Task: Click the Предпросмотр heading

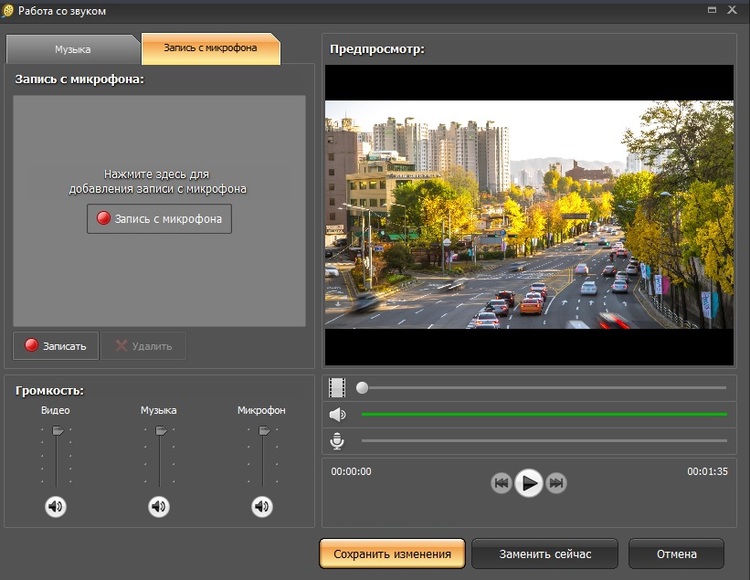Action: (x=377, y=49)
